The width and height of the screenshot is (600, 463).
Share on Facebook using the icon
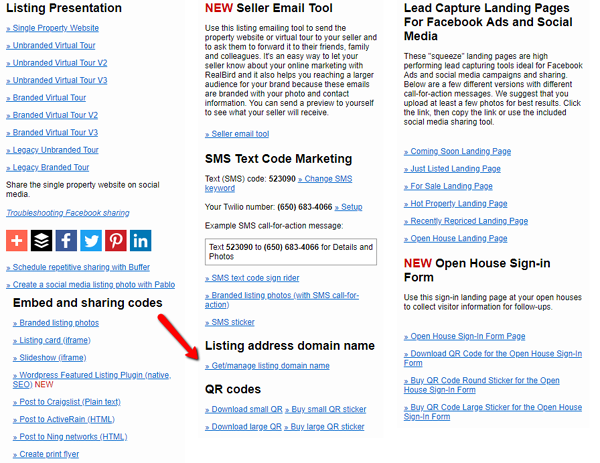pos(66,240)
